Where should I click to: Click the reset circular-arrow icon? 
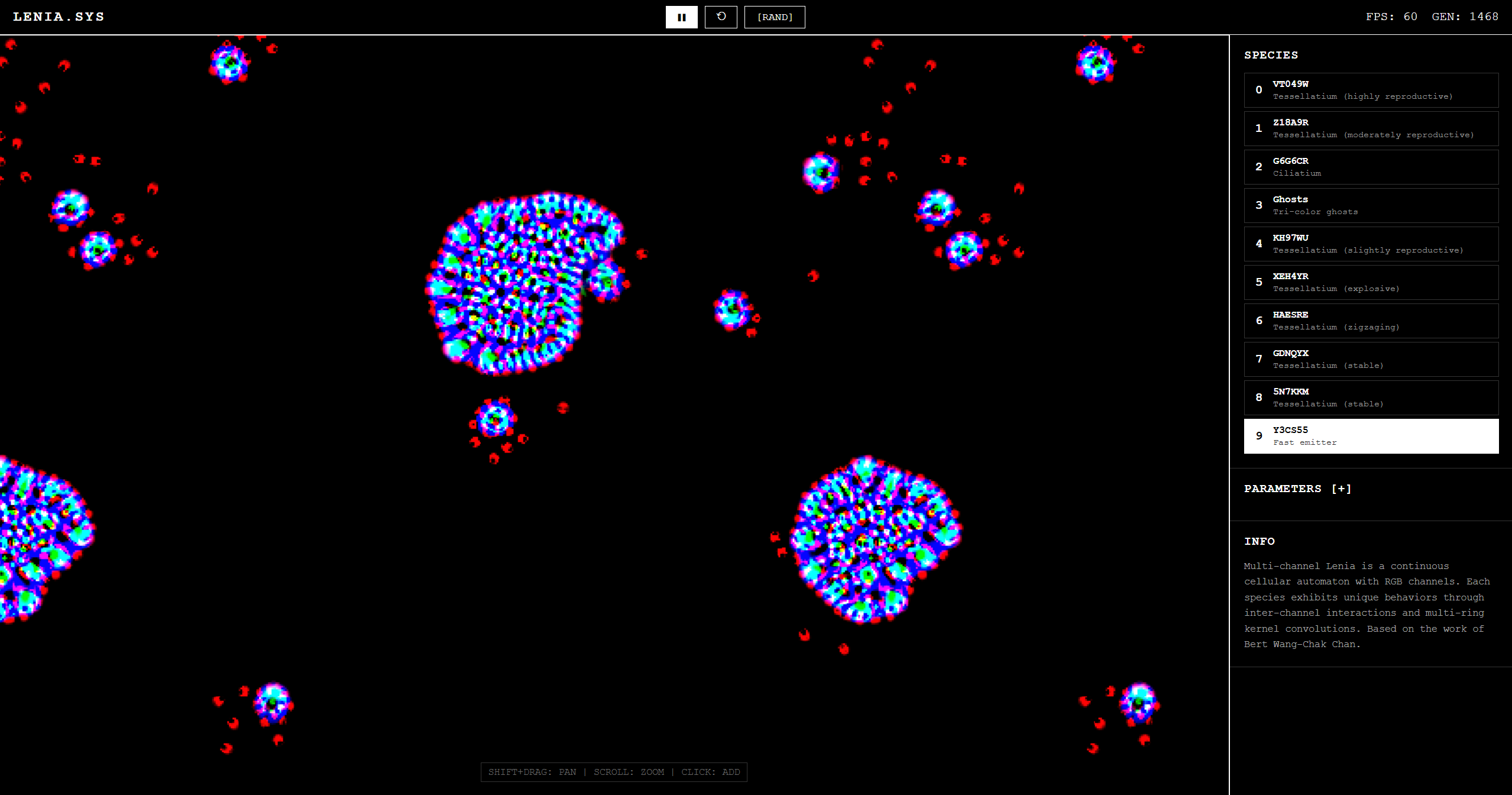click(721, 17)
